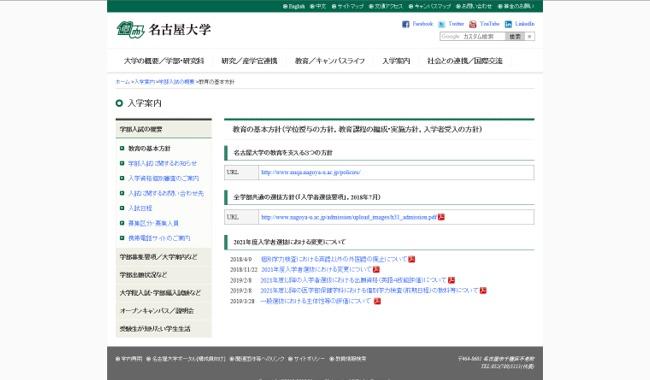Open 基金のお願い in the top bar
The image size is (650, 380).
click(519, 6)
